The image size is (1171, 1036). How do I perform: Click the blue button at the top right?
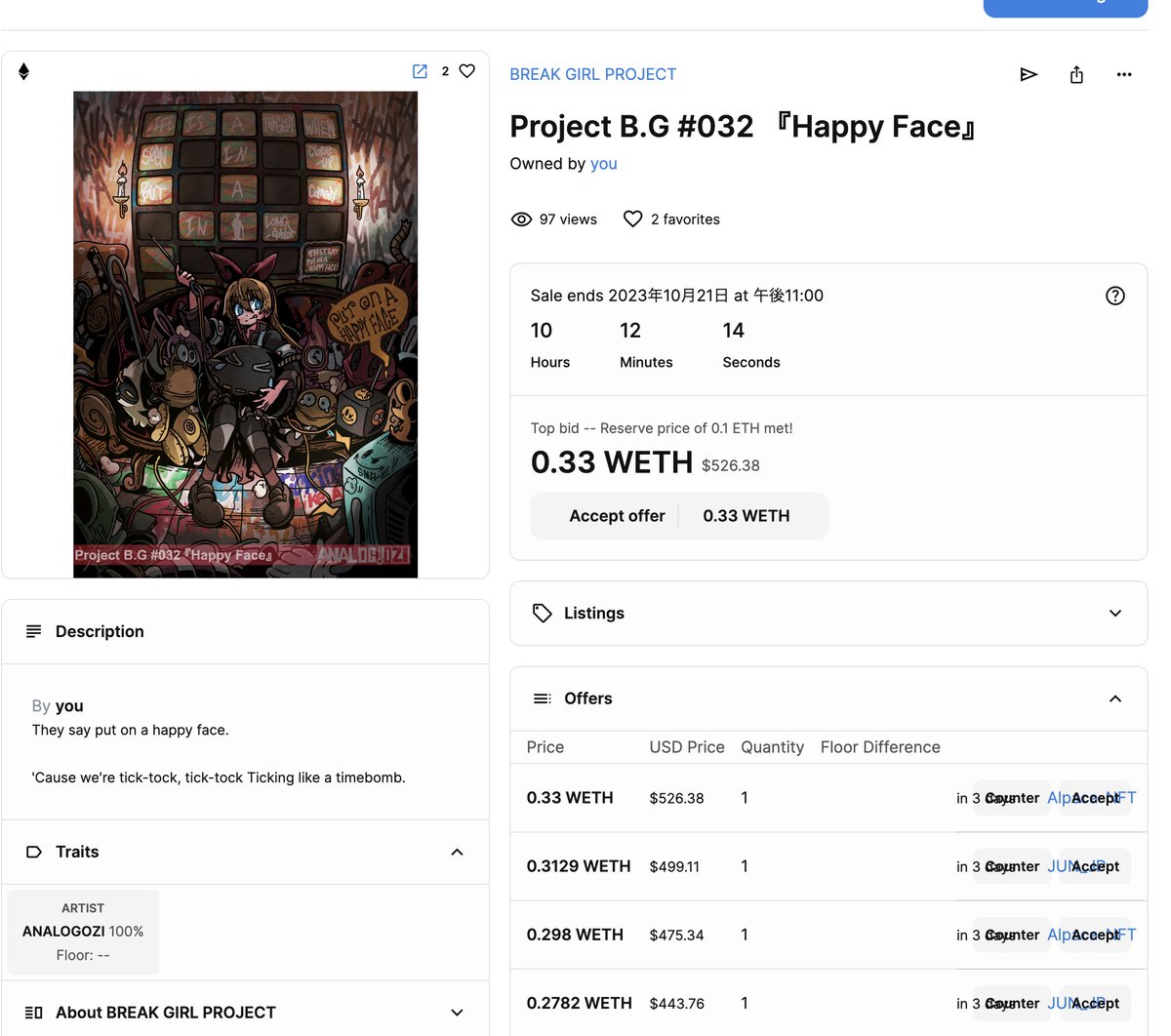(x=1065, y=8)
